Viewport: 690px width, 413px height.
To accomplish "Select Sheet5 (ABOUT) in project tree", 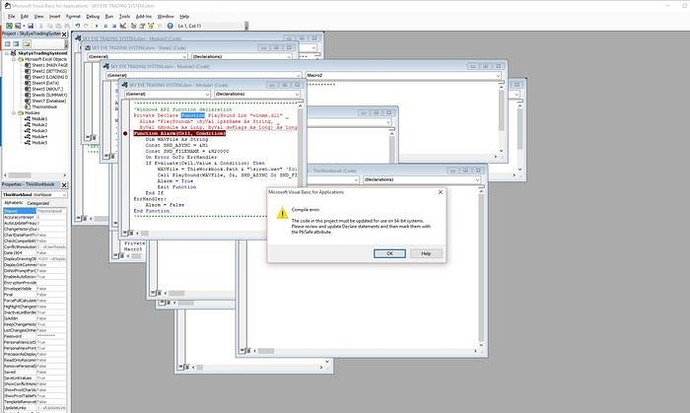I will tap(44, 89).
